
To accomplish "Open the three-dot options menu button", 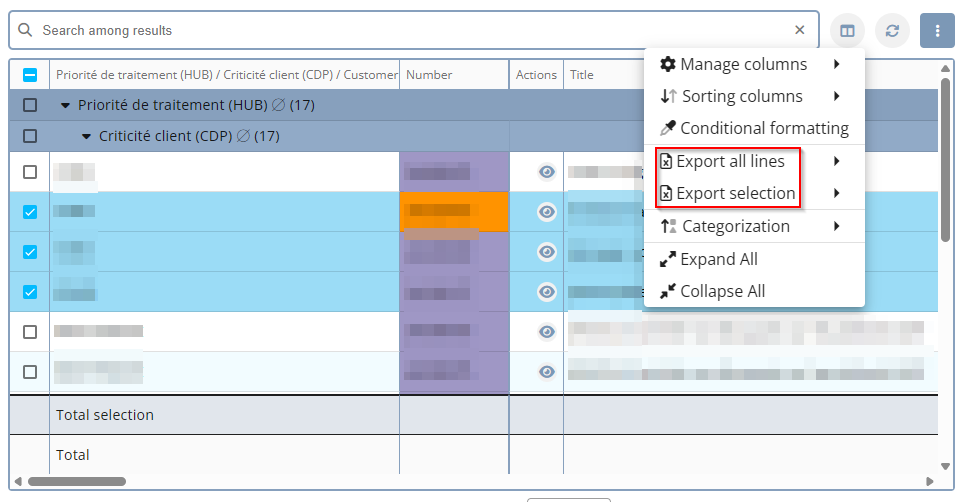I will pos(937,31).
